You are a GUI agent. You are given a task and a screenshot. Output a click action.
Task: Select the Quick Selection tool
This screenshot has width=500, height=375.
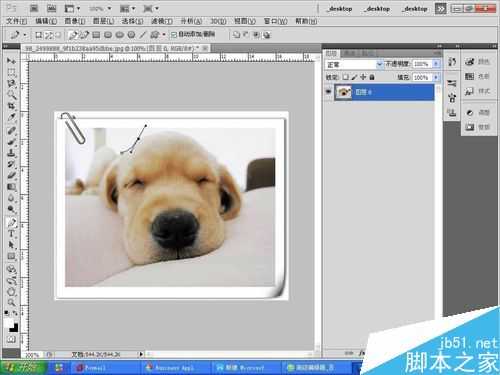tap(11, 95)
